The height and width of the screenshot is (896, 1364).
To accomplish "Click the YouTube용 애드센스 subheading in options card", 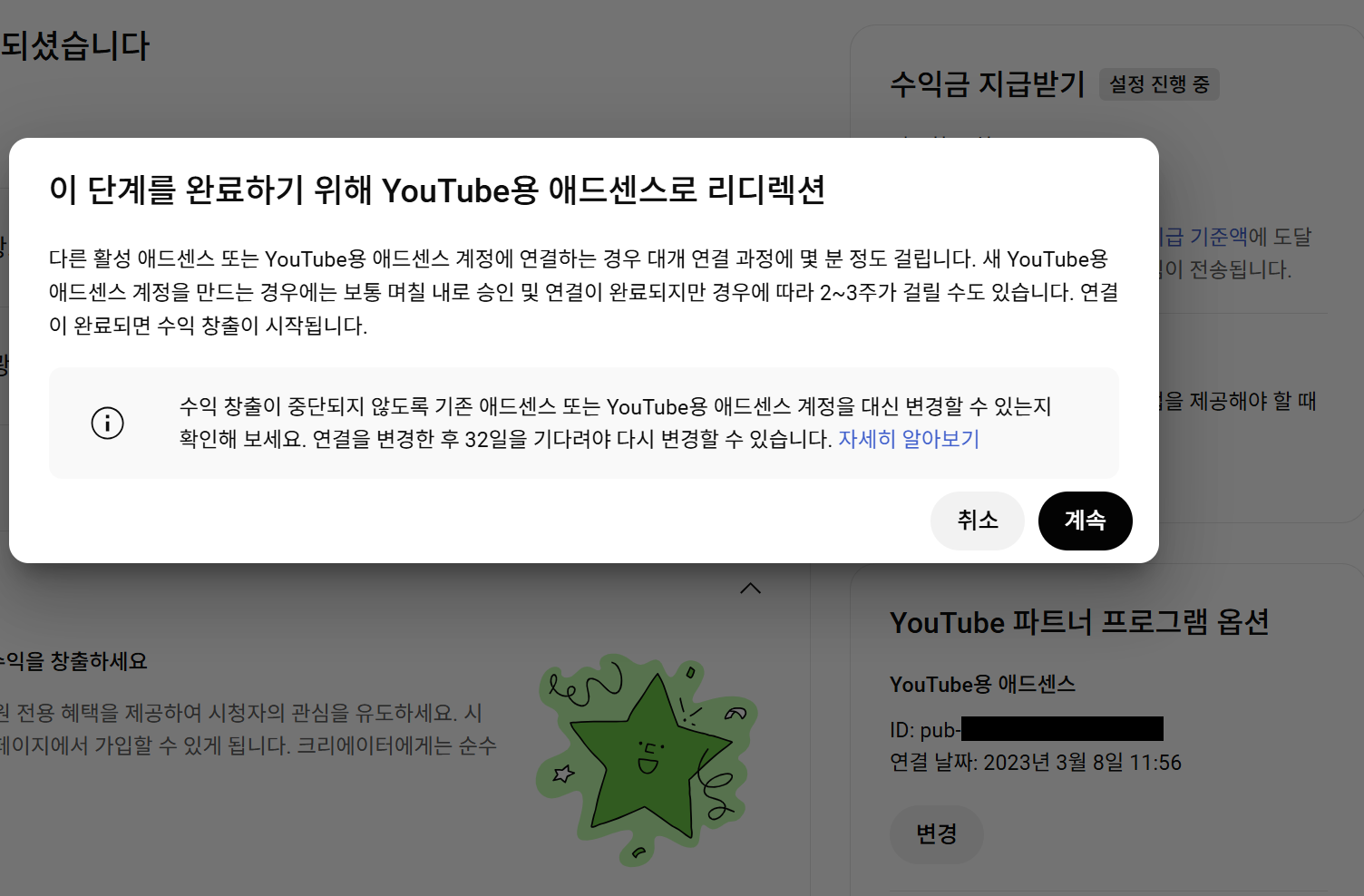I will tap(982, 685).
